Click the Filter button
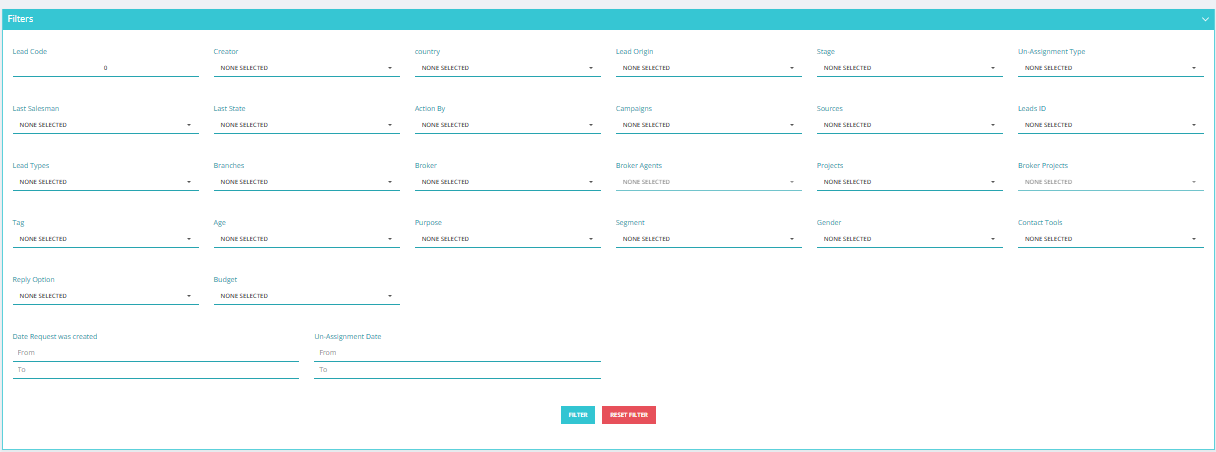 [x=578, y=415]
